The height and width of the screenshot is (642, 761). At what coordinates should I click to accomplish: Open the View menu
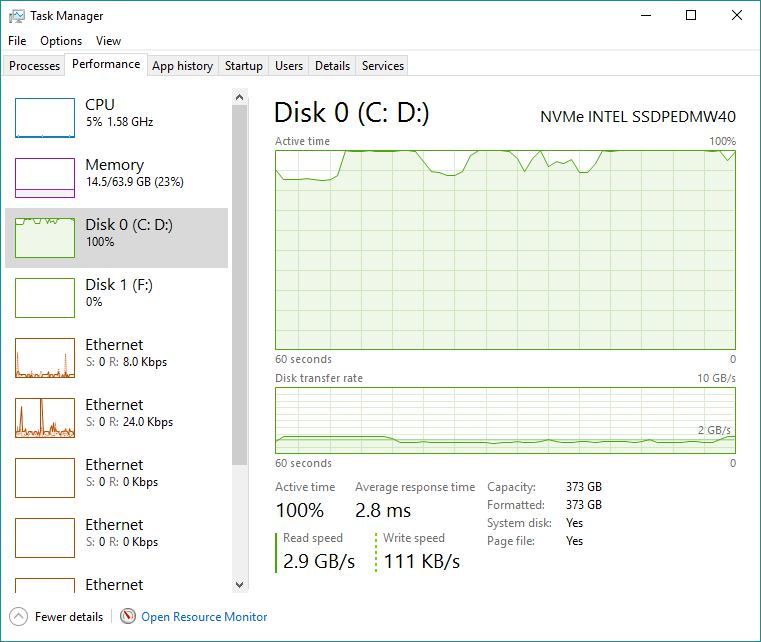coord(108,41)
